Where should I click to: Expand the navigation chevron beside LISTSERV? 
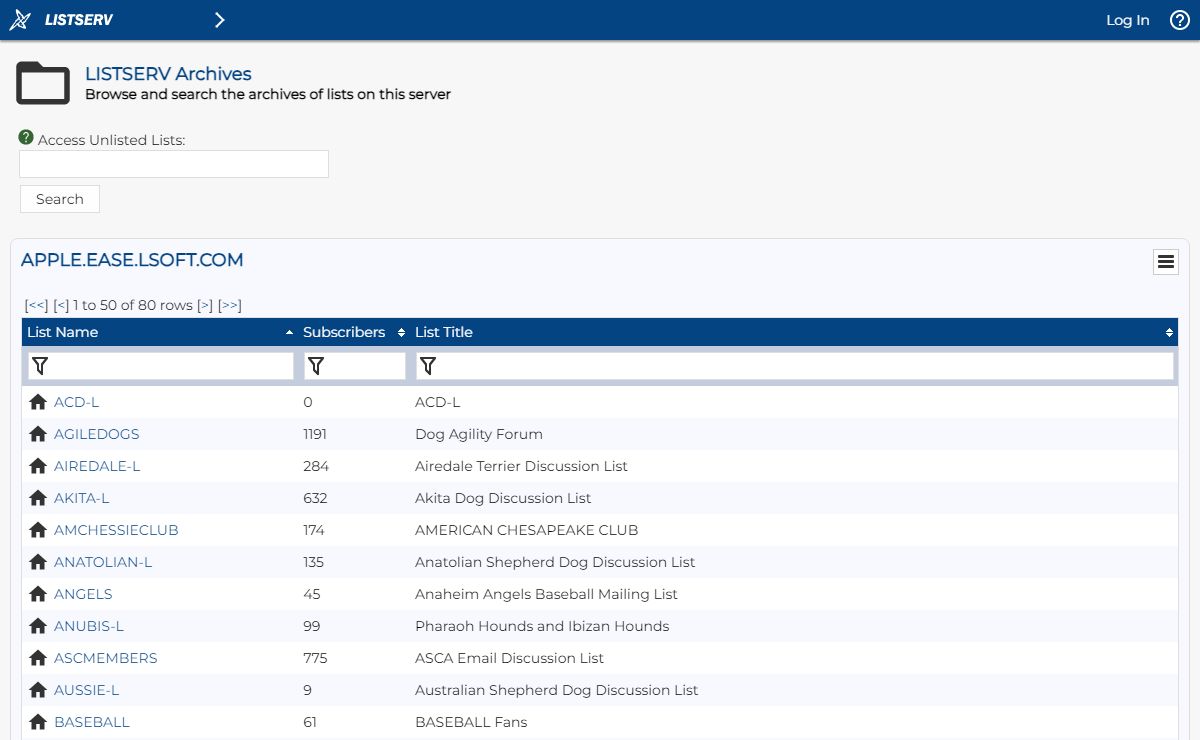(219, 20)
